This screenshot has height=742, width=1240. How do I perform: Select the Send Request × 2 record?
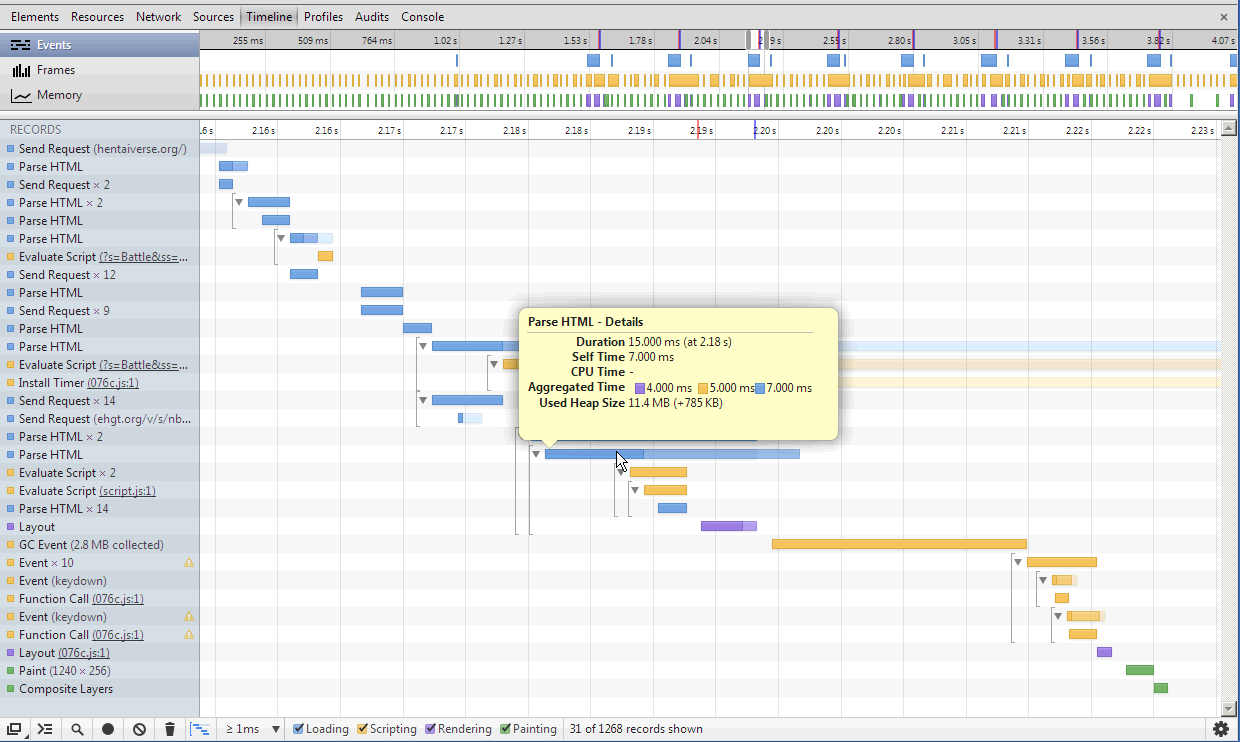[x=100, y=185]
